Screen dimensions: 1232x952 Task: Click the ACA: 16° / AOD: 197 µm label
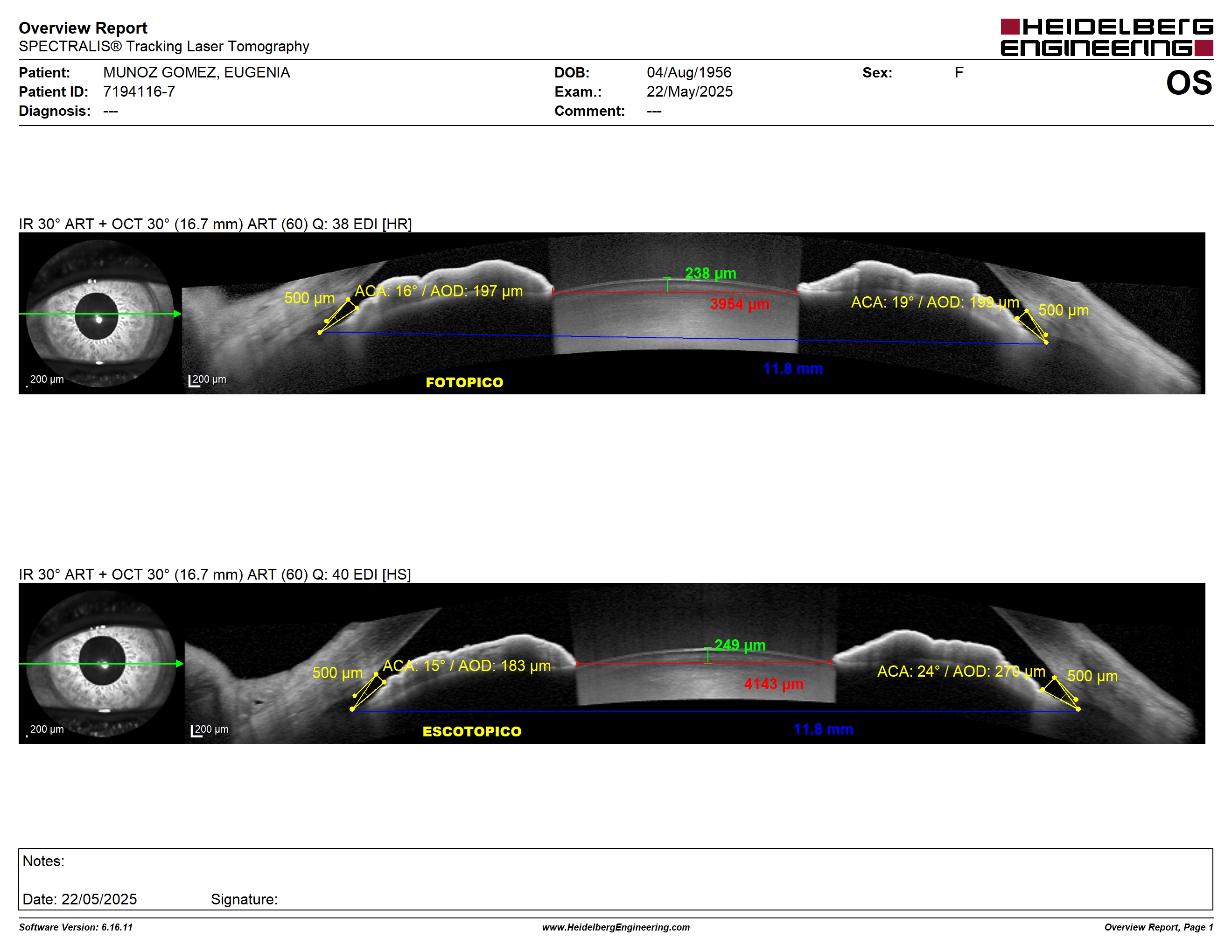(x=438, y=291)
